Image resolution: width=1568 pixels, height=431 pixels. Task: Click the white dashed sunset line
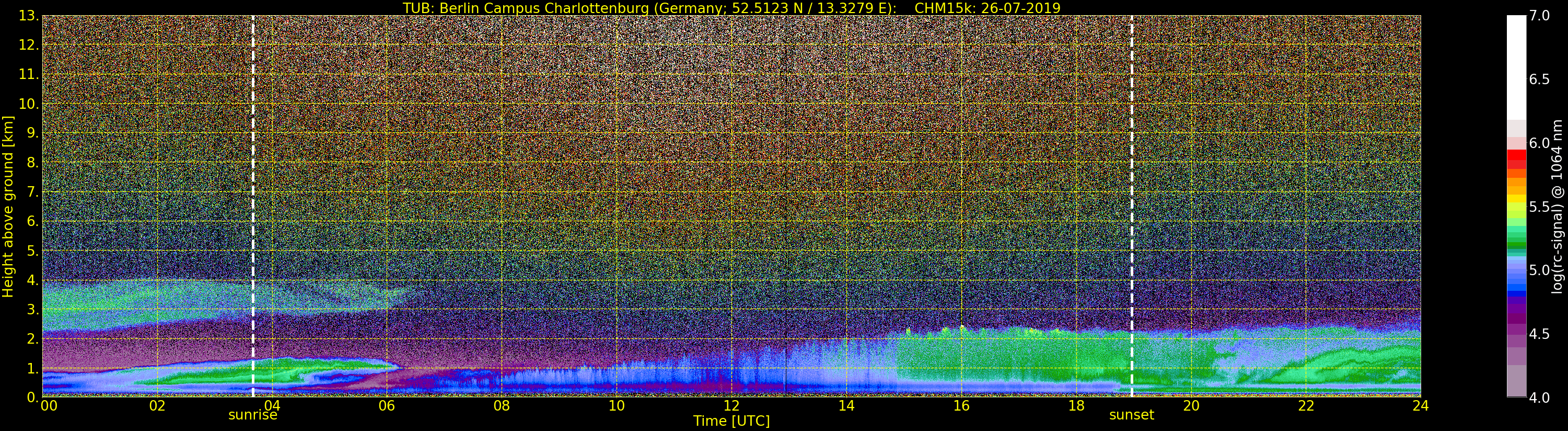(1132, 206)
